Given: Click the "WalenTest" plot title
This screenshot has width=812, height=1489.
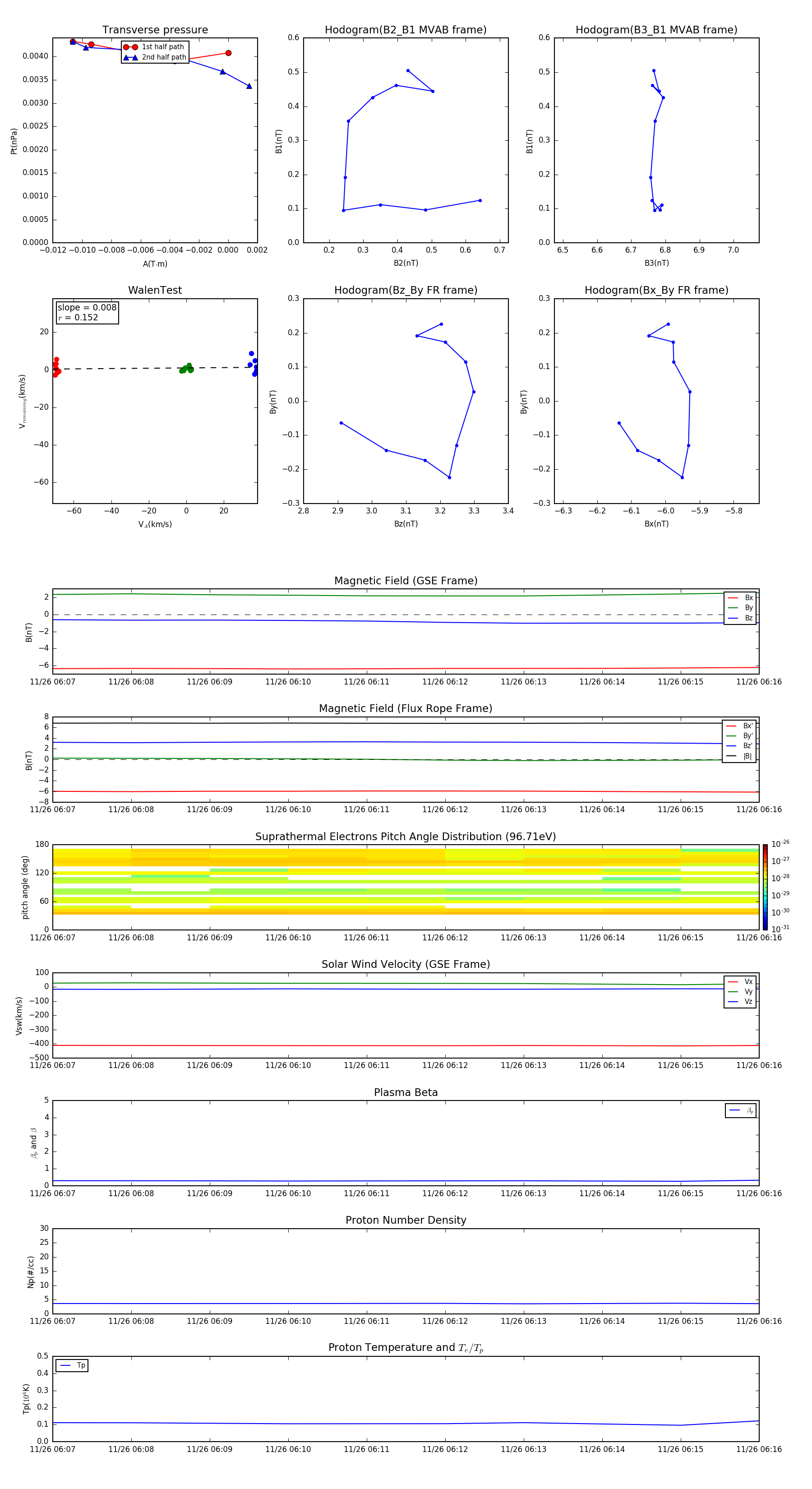Looking at the screenshot, I should coord(155,290).
